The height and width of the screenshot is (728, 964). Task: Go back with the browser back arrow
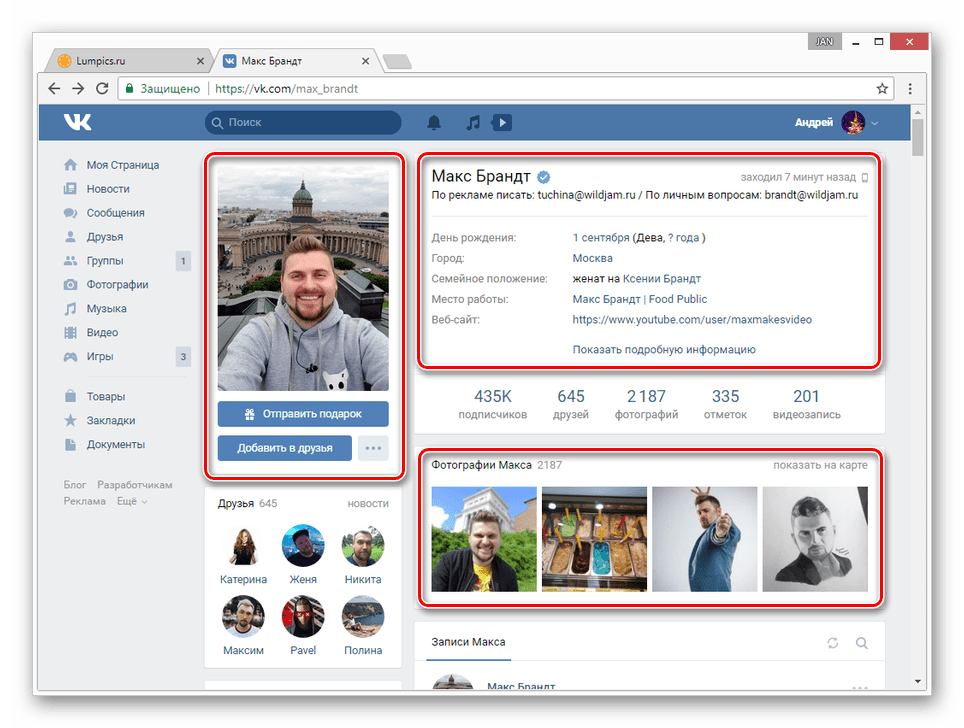(54, 89)
